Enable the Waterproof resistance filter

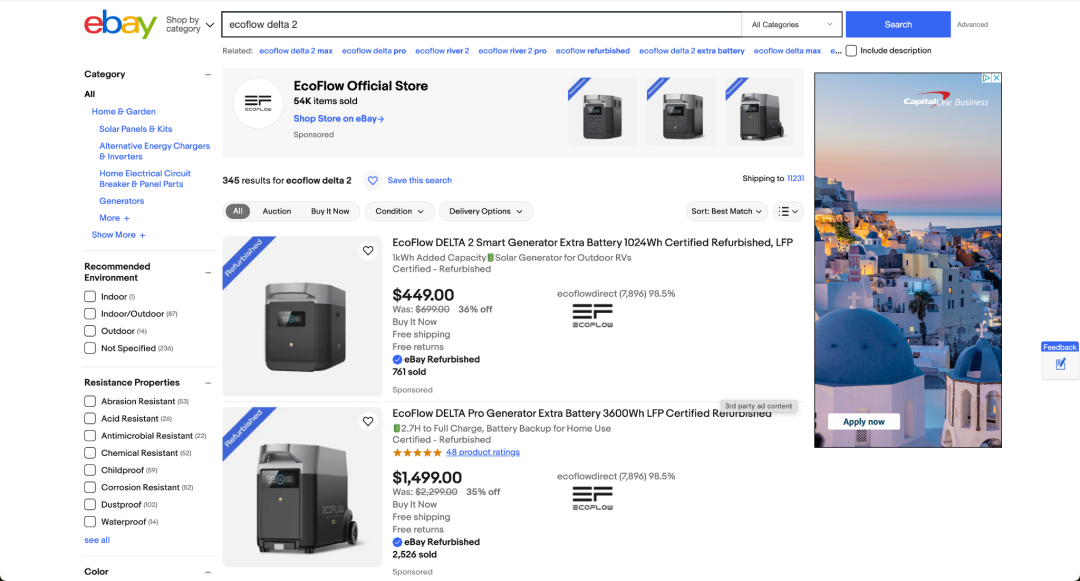[90, 522]
